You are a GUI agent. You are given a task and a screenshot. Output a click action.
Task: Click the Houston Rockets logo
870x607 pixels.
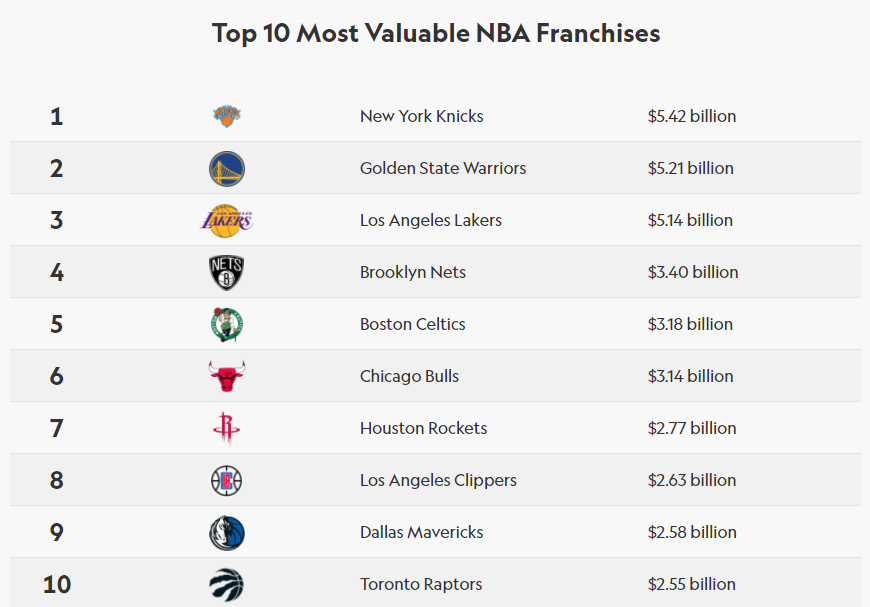[227, 428]
